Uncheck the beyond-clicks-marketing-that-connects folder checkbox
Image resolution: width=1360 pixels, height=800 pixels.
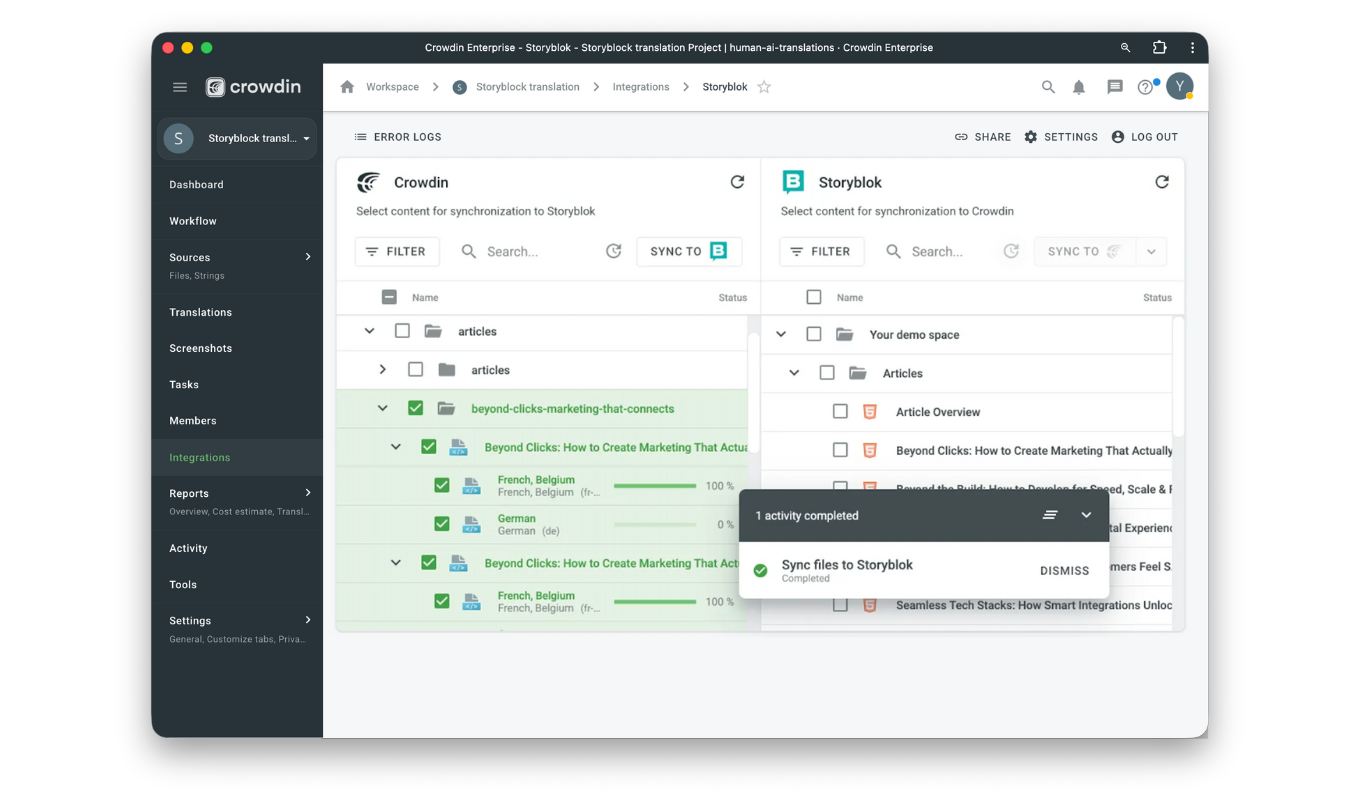(415, 408)
